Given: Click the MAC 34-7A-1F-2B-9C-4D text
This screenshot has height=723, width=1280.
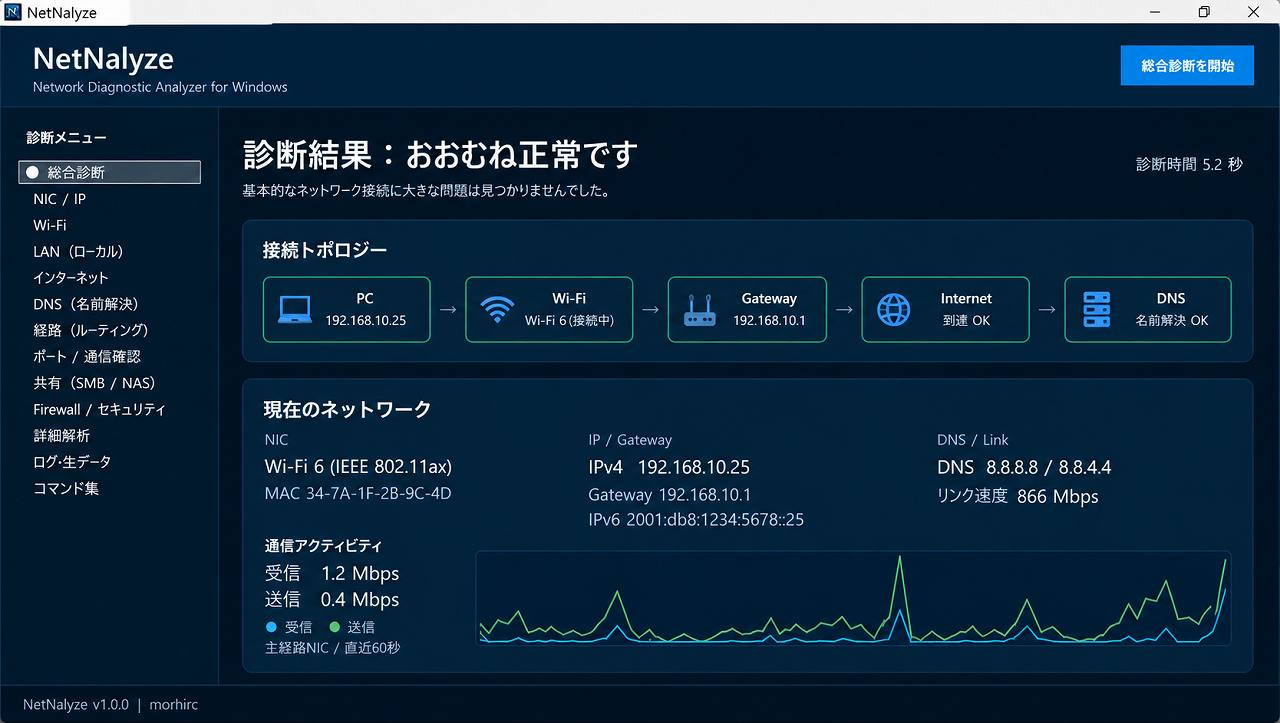Looking at the screenshot, I should tap(358, 493).
